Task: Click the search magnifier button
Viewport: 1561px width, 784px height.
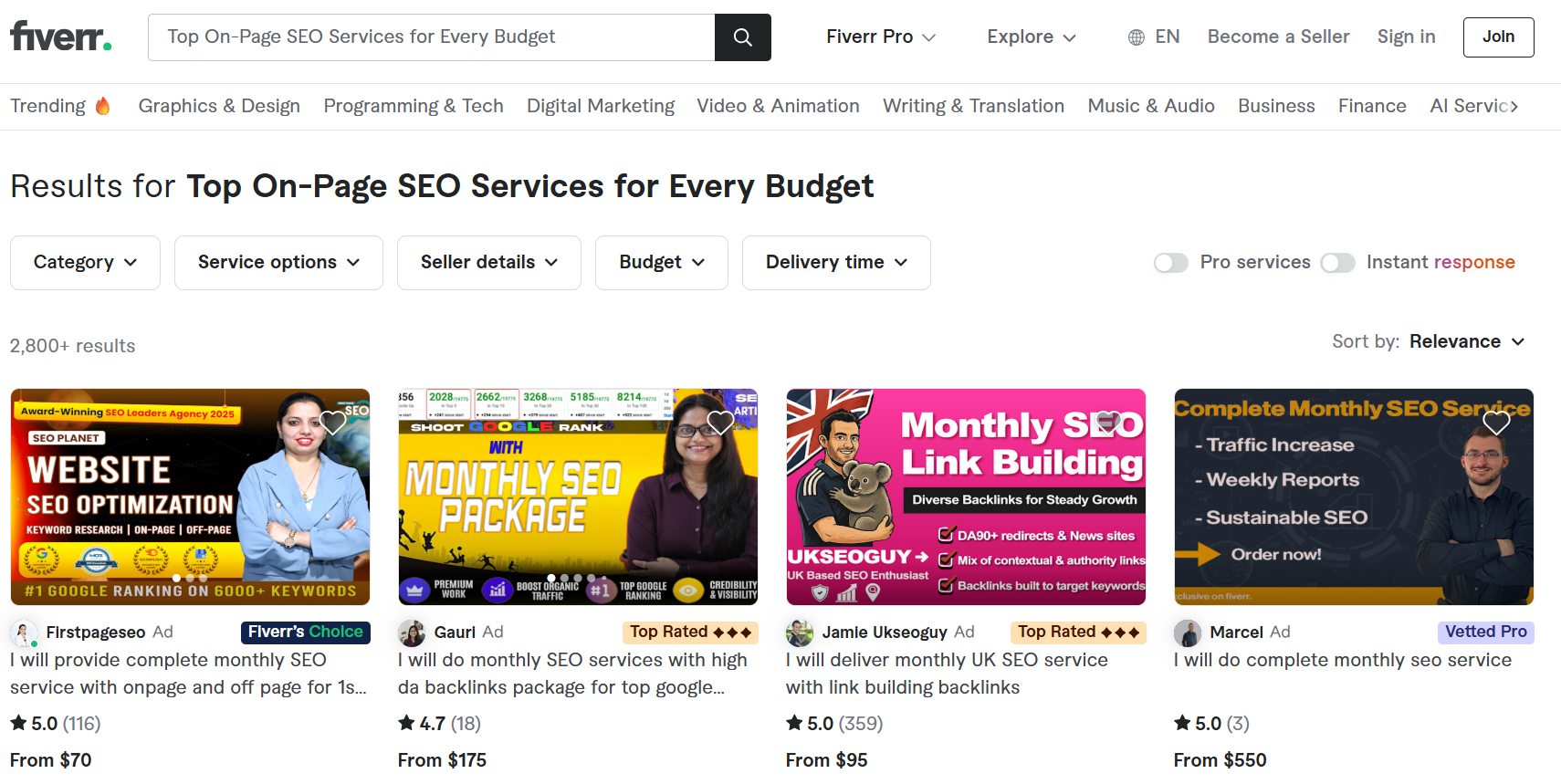Action: (x=742, y=37)
